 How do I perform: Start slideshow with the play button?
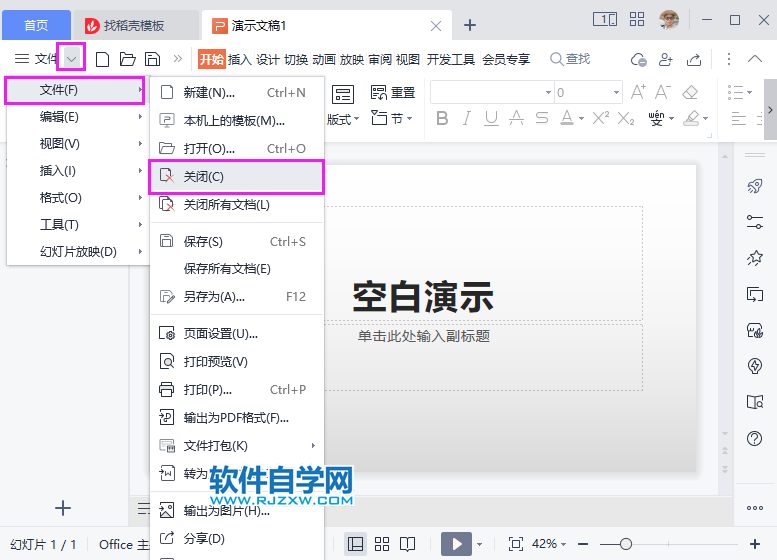456,544
